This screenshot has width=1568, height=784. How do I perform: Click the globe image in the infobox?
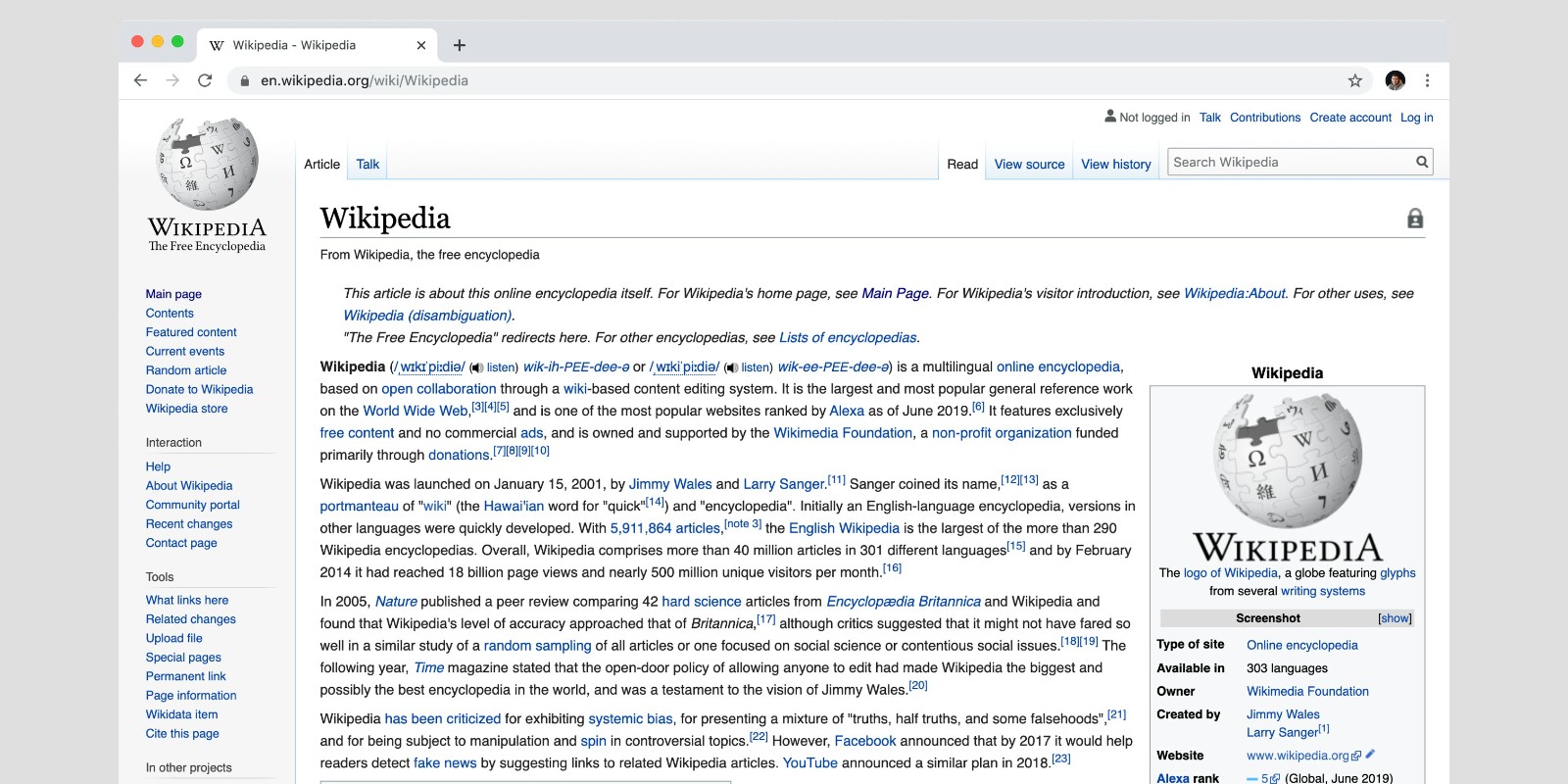[1287, 461]
